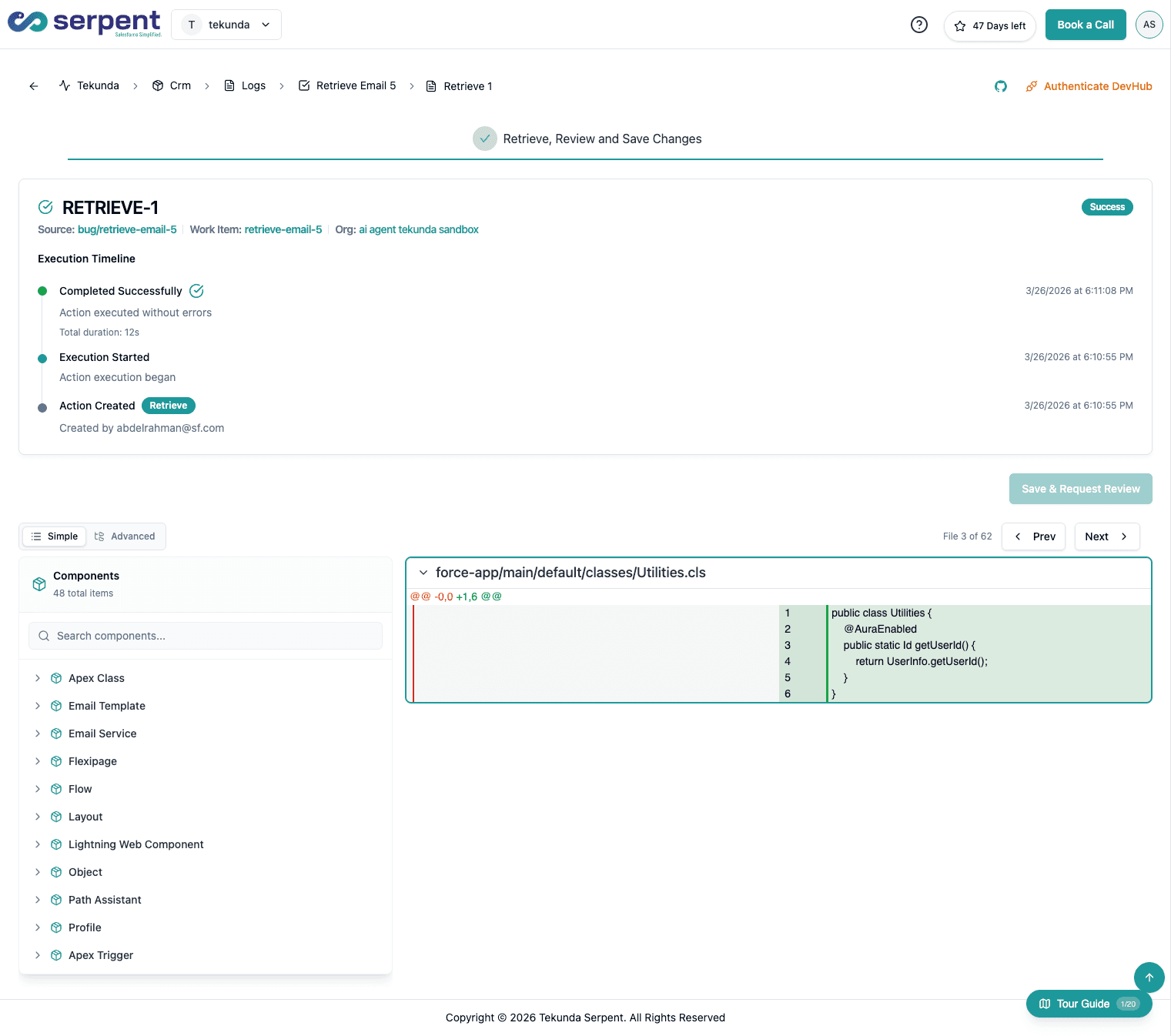Open the AS user avatar menu
The width and height of the screenshot is (1171, 1036).
point(1149,25)
